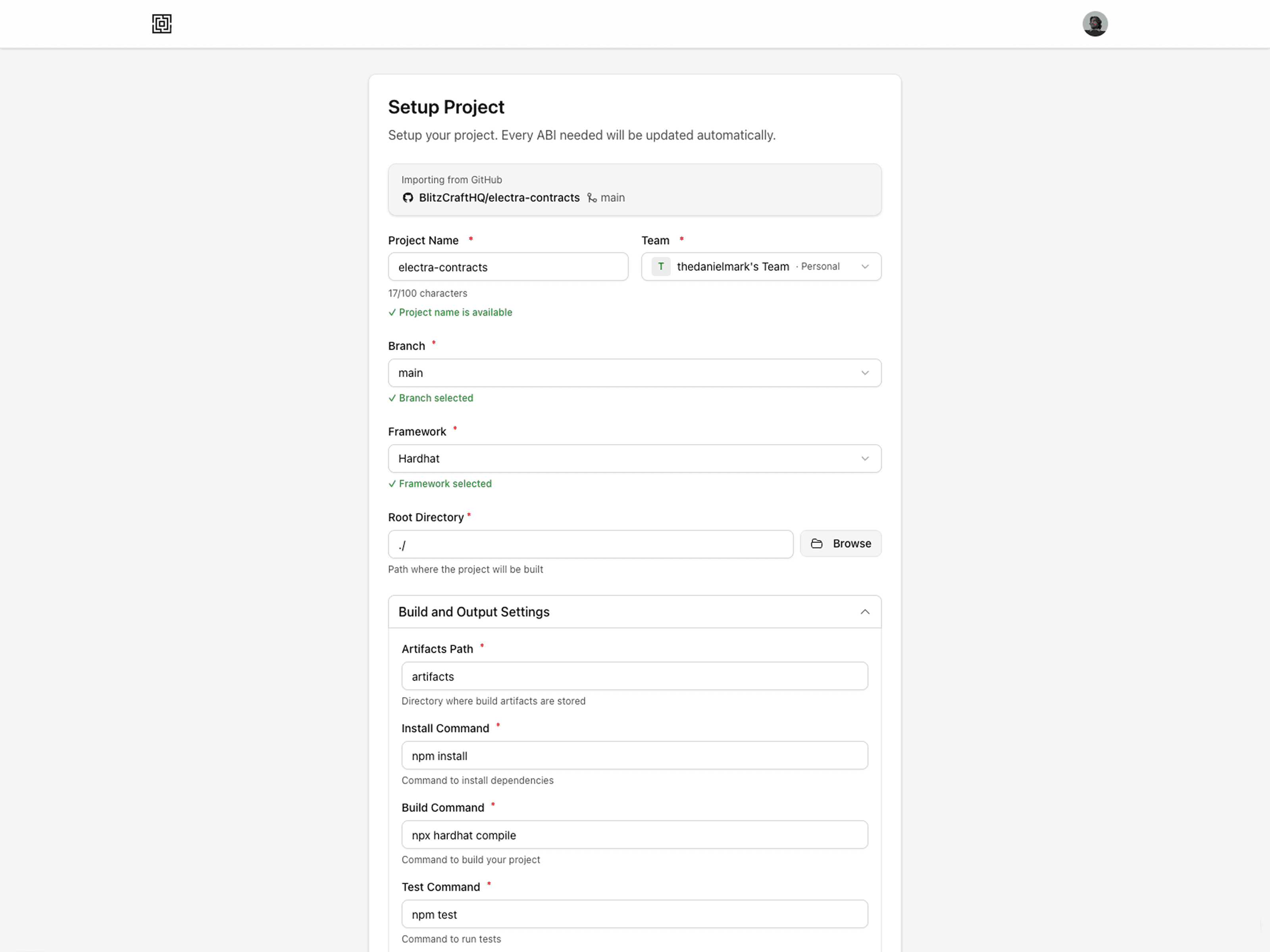
Task: Click the Setup Project heading
Action: [x=446, y=107]
